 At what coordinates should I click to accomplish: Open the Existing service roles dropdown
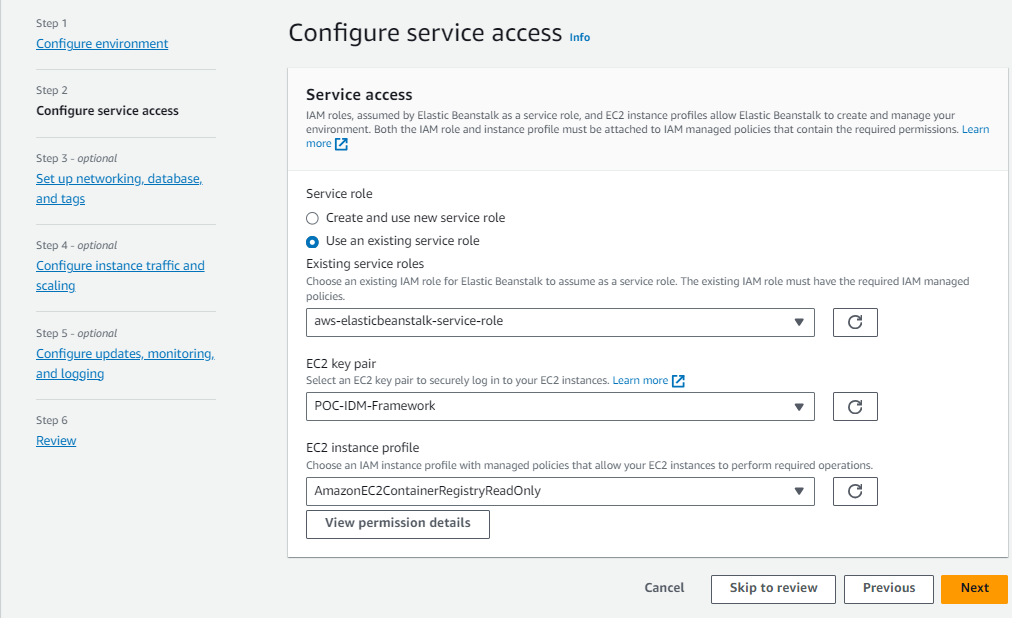pyautogui.click(x=560, y=322)
